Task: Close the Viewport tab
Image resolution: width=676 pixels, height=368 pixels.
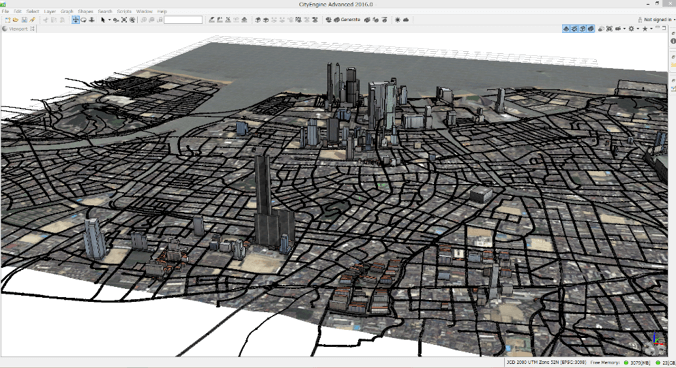Action: [x=32, y=29]
